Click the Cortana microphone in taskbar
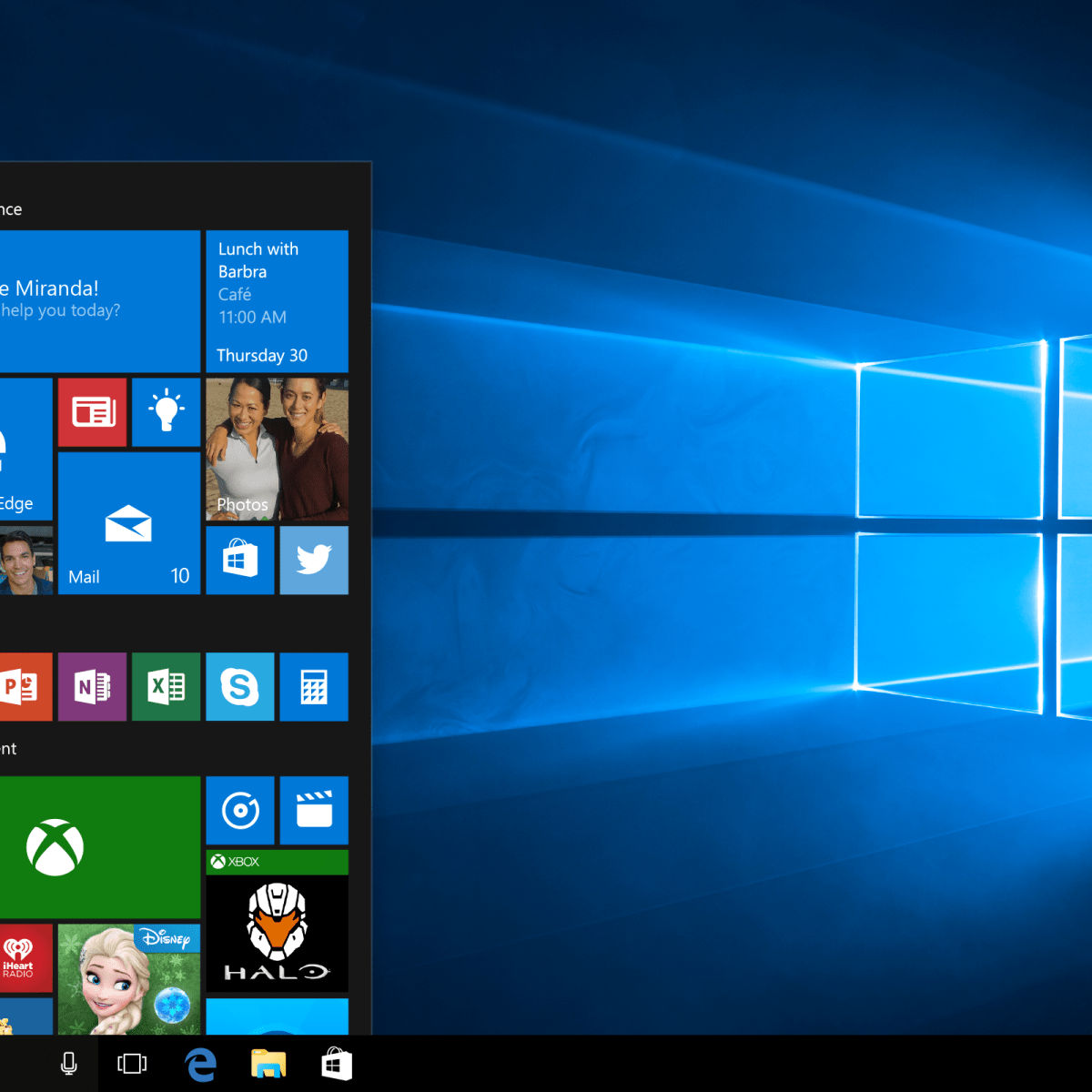The height and width of the screenshot is (1092, 1092). pos(69,1064)
